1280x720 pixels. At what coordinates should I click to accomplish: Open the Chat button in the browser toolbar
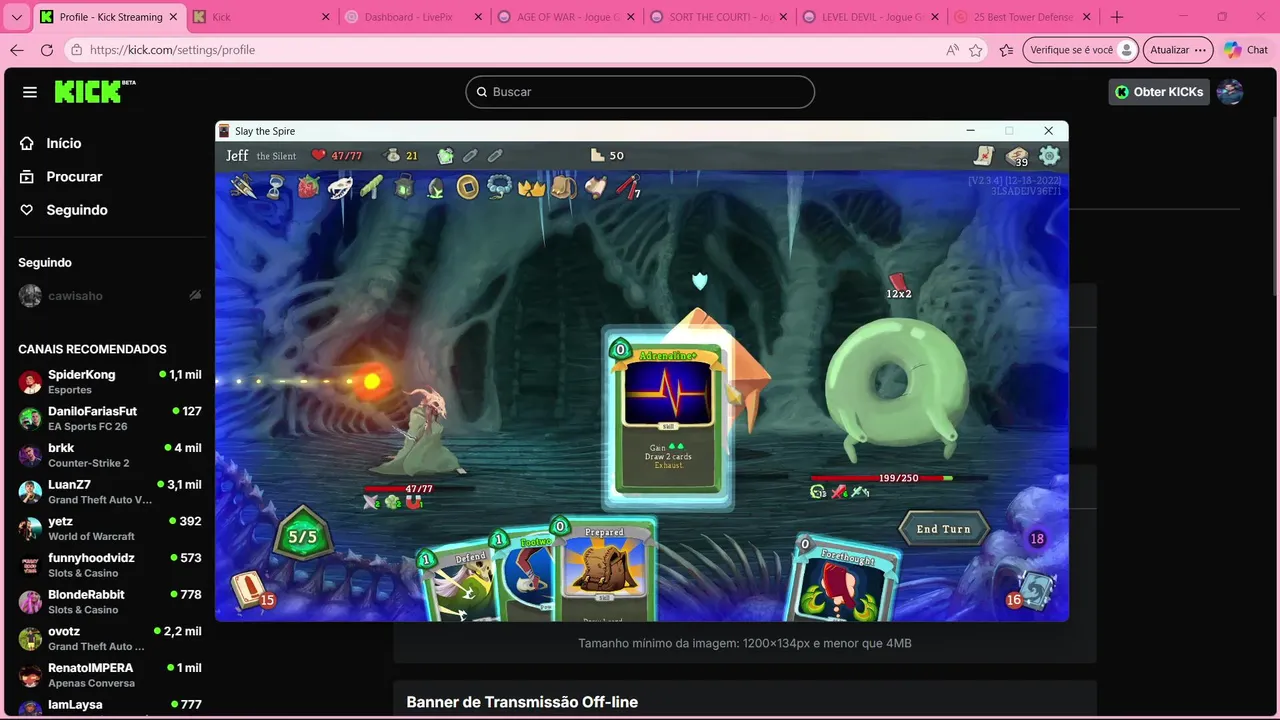[x=1246, y=50]
